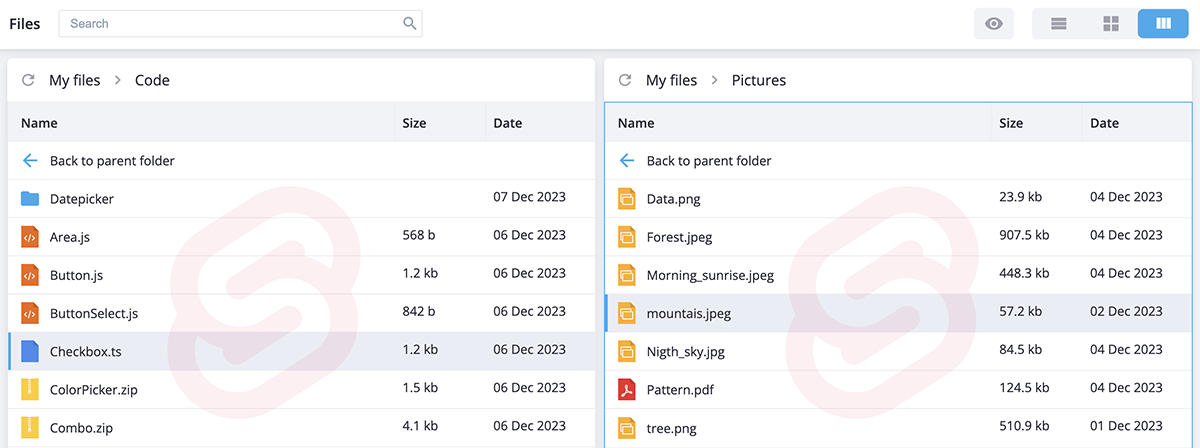Refresh the Pictures panel with the reload icon

tap(625, 80)
